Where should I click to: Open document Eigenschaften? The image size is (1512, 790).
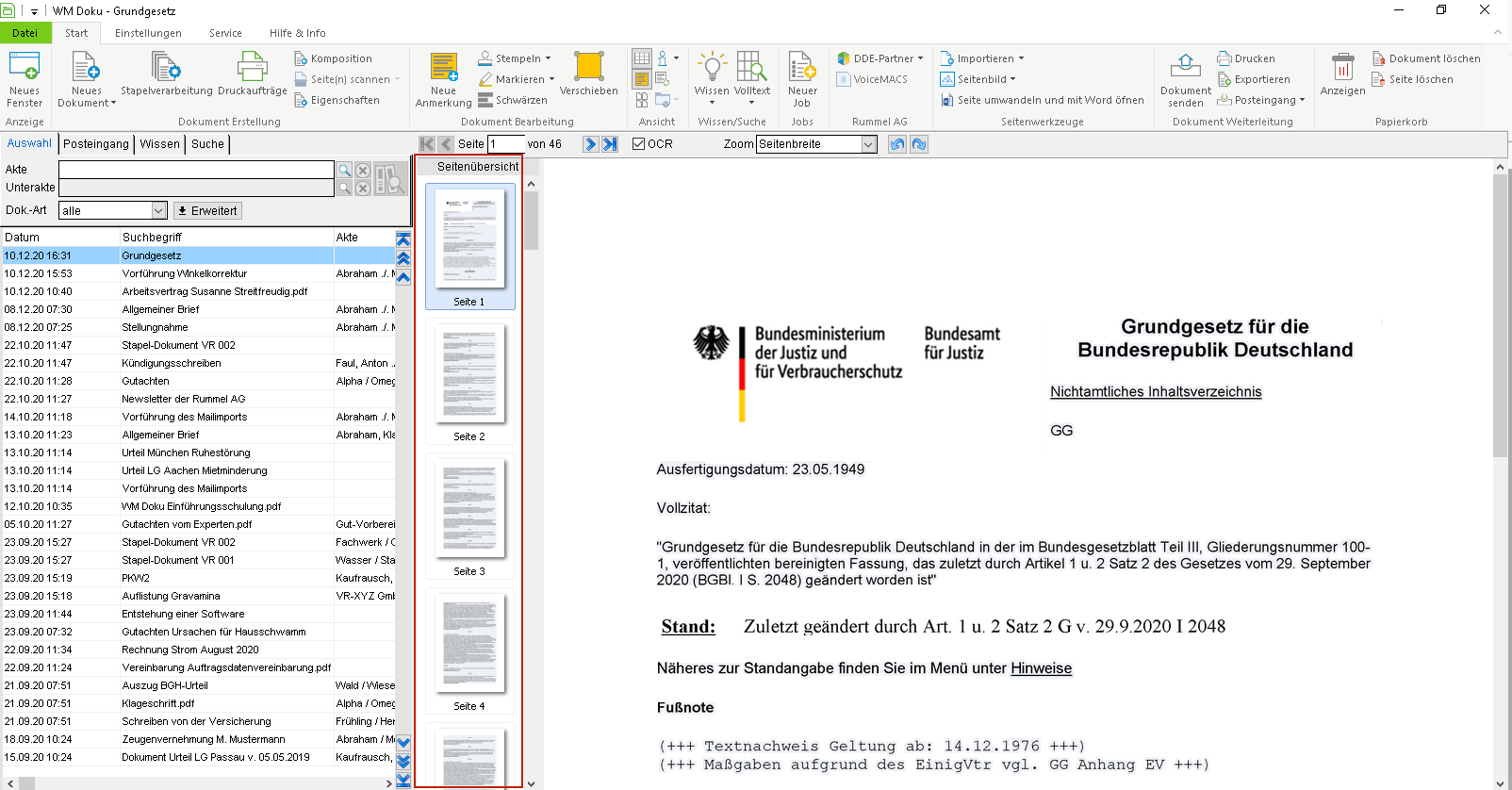click(x=337, y=100)
